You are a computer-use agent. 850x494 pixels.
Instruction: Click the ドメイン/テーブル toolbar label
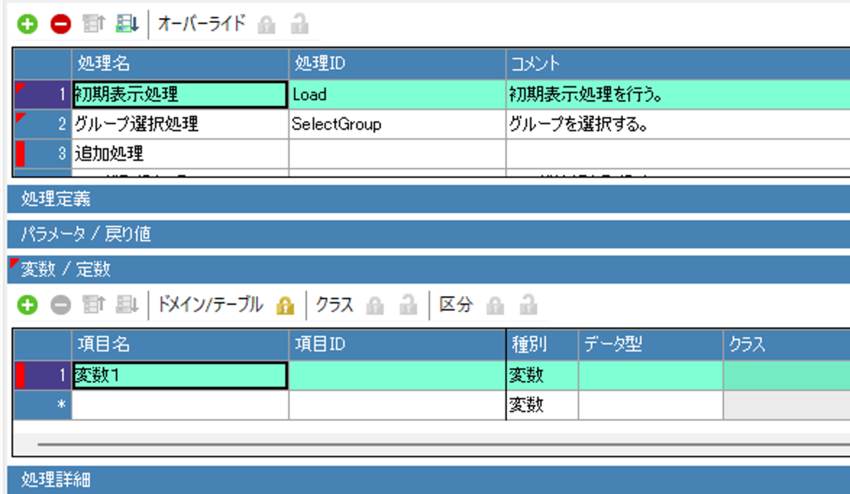point(210,305)
